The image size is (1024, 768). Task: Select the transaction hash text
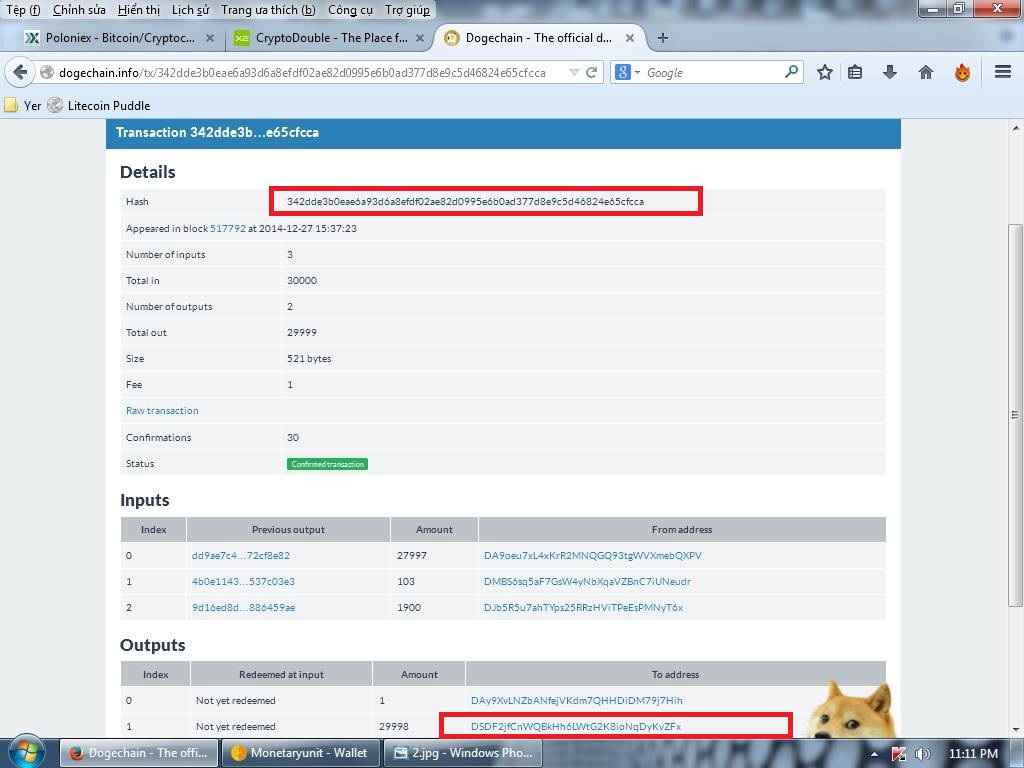[465, 202]
